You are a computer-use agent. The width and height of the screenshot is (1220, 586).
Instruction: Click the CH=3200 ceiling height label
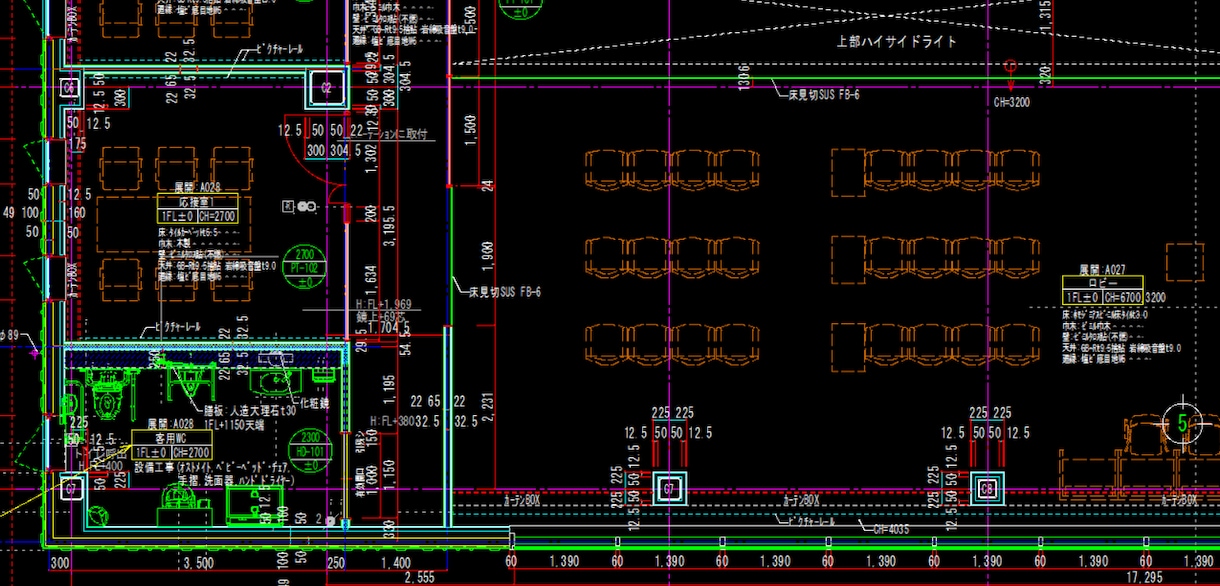point(1011,102)
